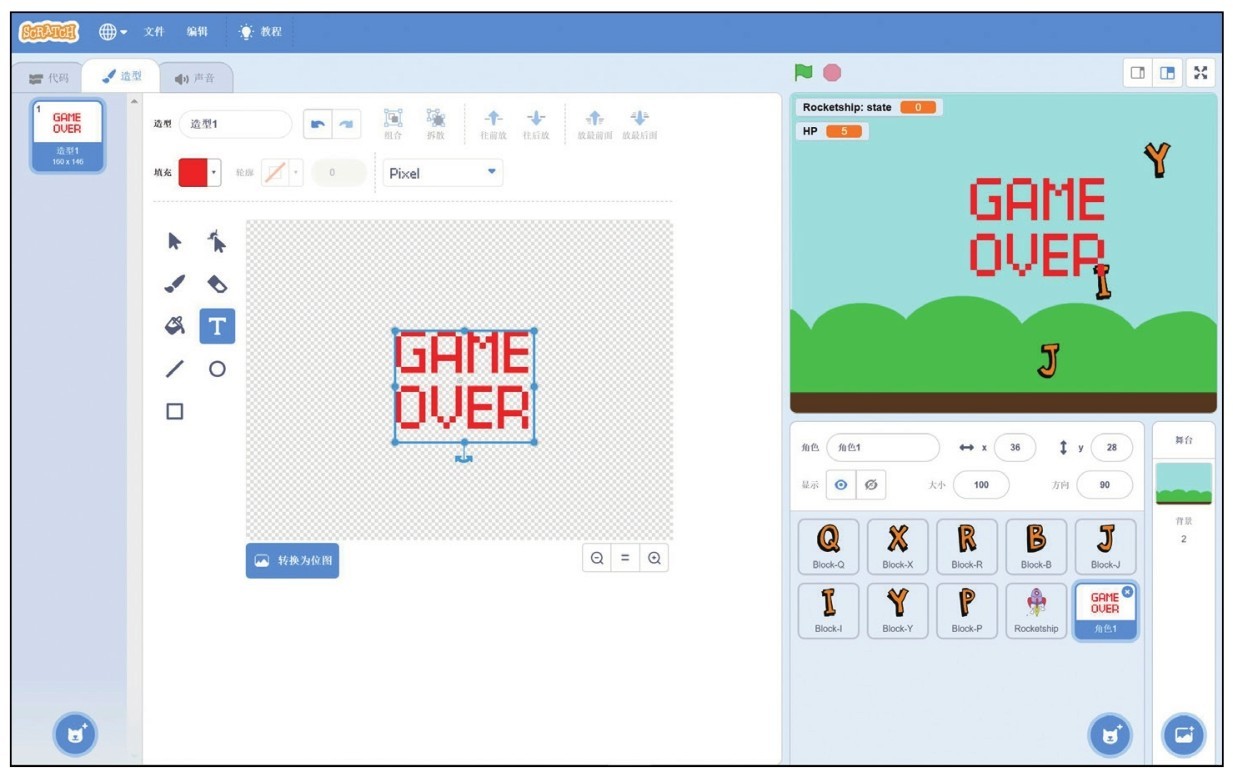Switch to the 造型 tab

click(123, 76)
